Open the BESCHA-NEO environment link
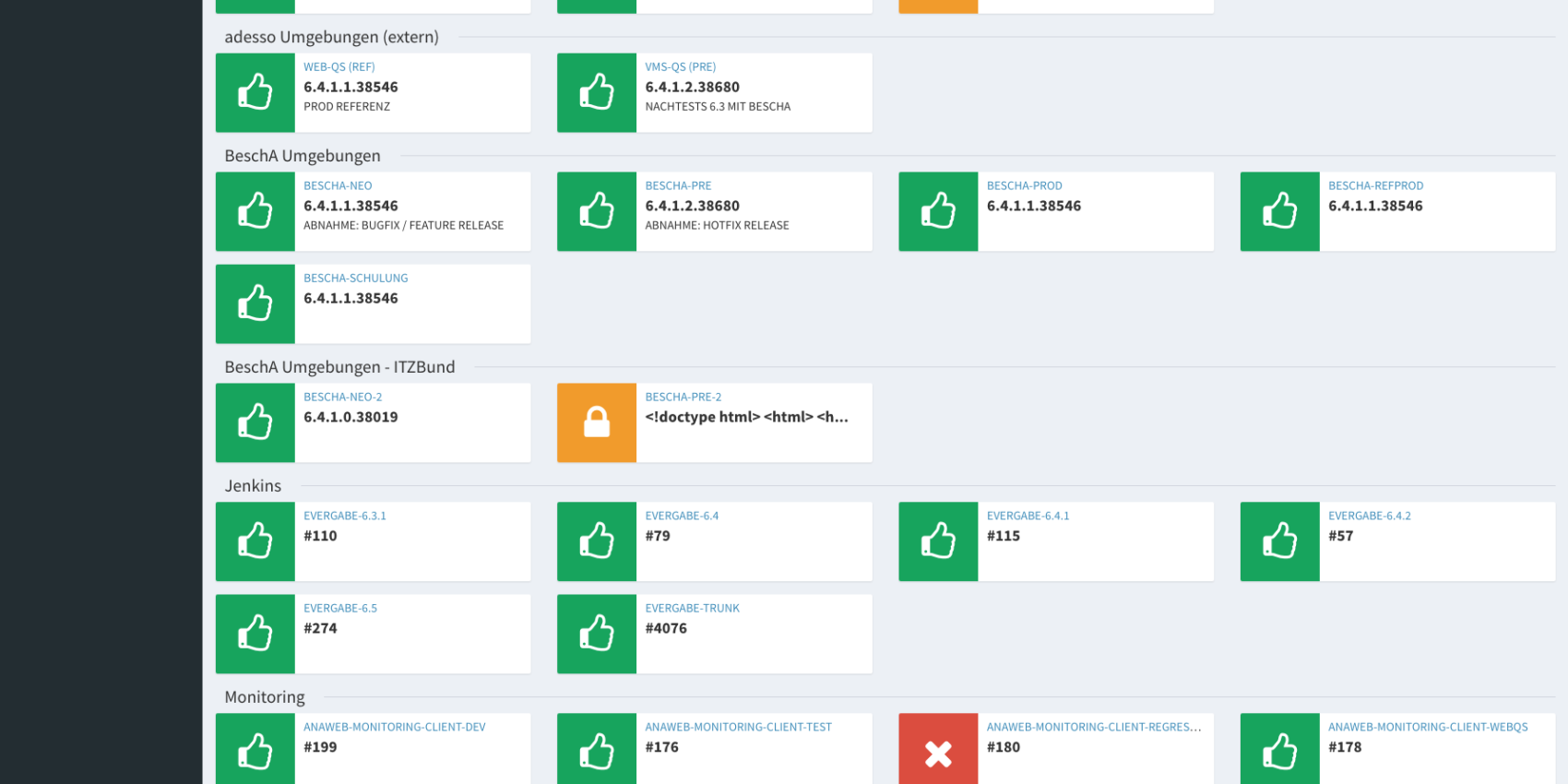The height and width of the screenshot is (784, 1568). pyautogui.click(x=338, y=186)
